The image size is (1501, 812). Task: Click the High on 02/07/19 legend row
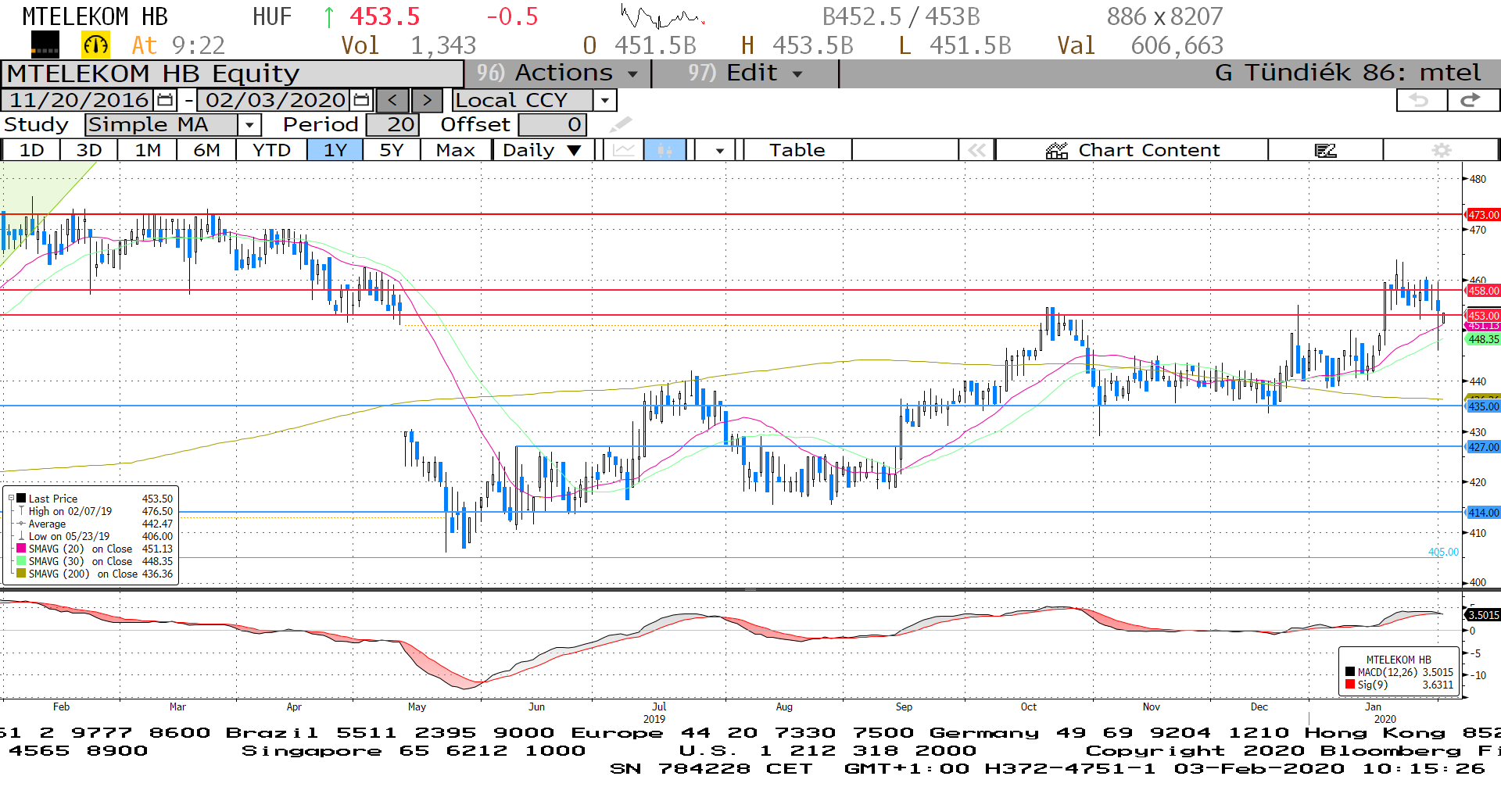[95, 511]
